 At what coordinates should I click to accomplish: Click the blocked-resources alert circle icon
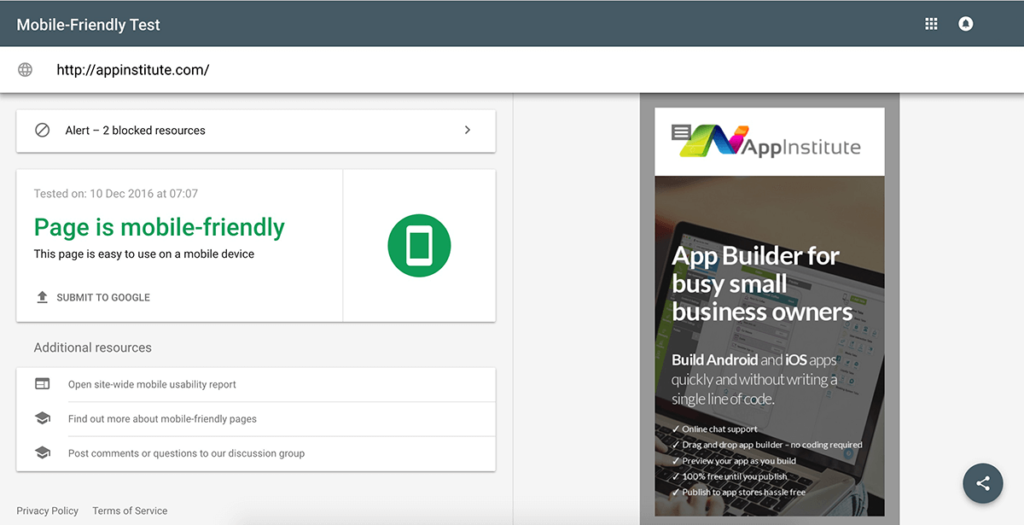click(42, 130)
